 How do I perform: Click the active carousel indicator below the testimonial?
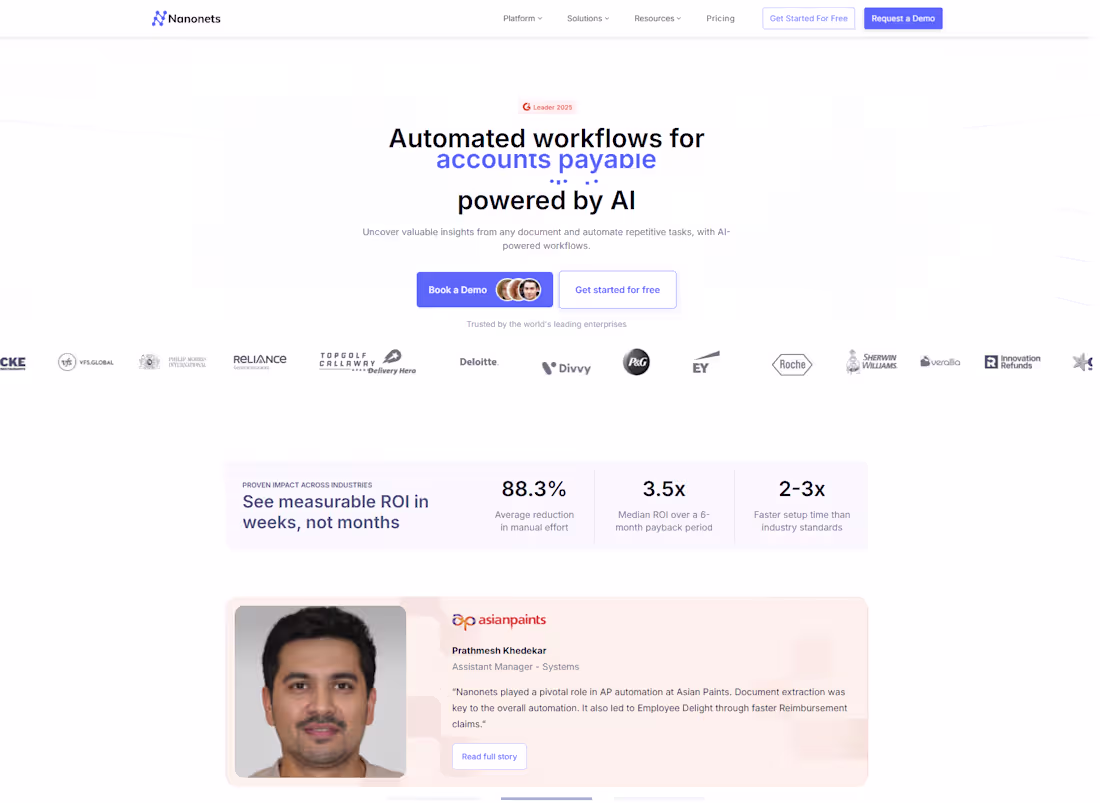[546, 800]
